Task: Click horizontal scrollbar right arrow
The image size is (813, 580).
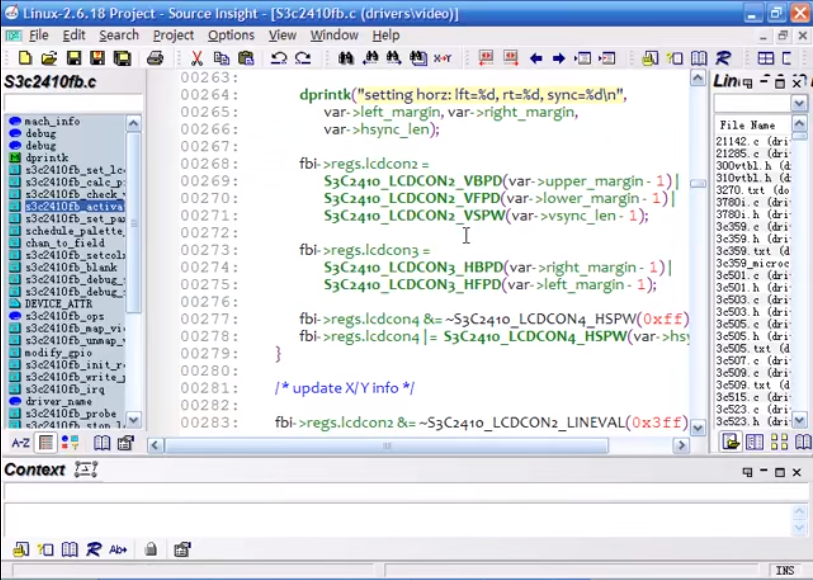Action: pyautogui.click(x=681, y=445)
